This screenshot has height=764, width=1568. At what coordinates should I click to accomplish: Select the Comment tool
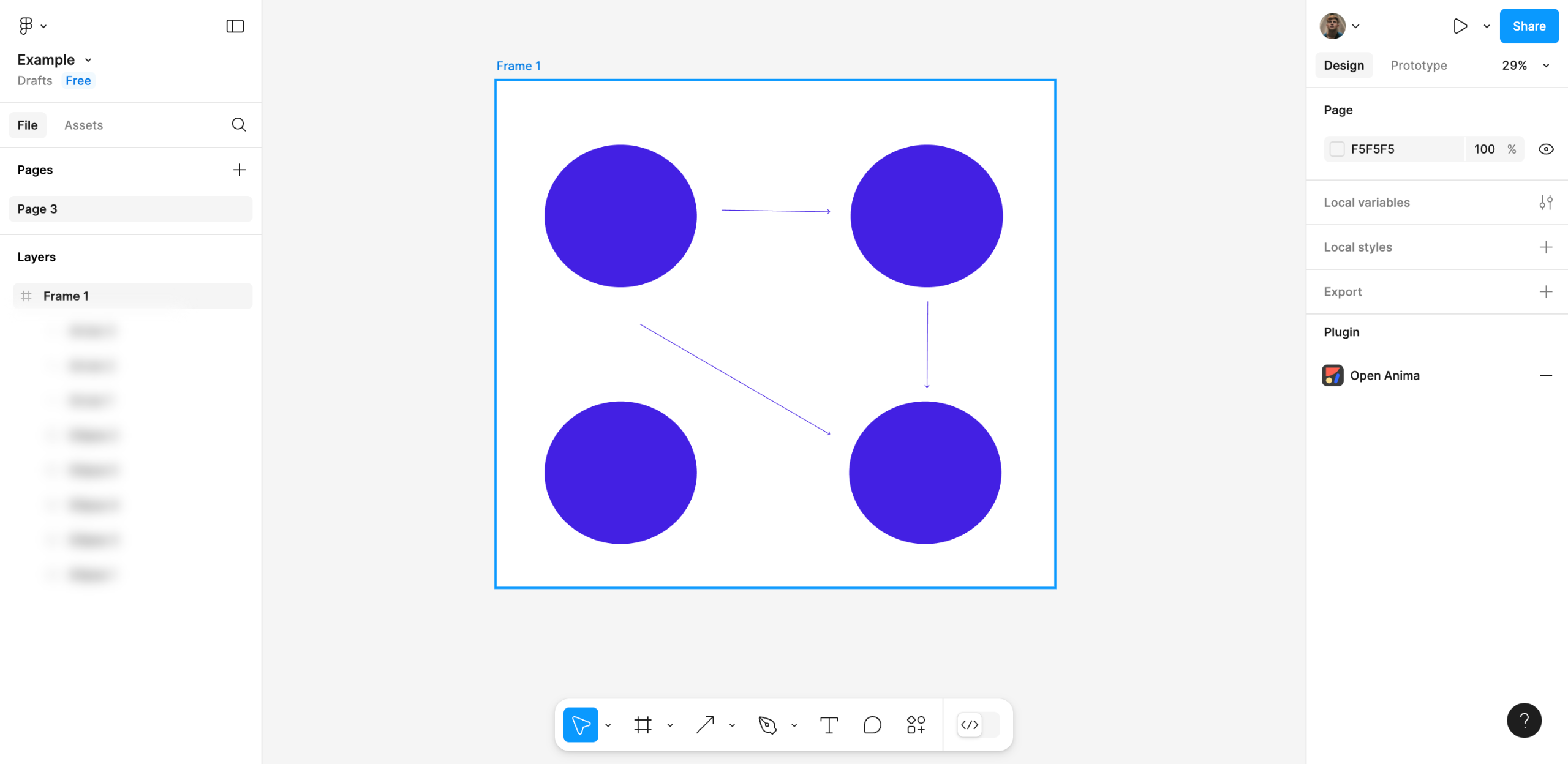(872, 725)
